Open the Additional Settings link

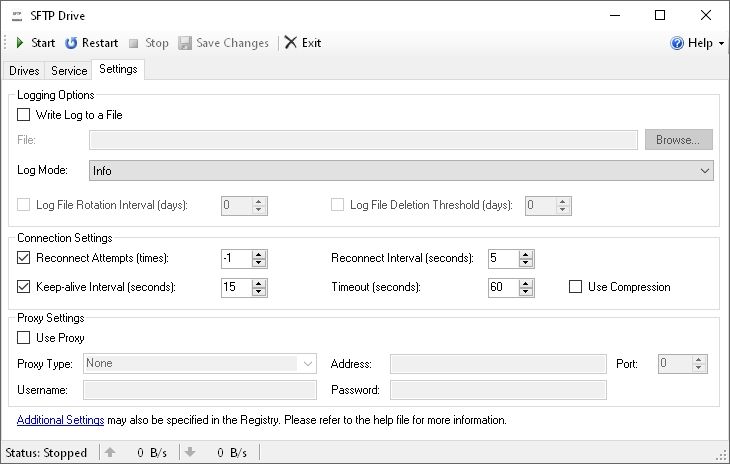pos(61,420)
